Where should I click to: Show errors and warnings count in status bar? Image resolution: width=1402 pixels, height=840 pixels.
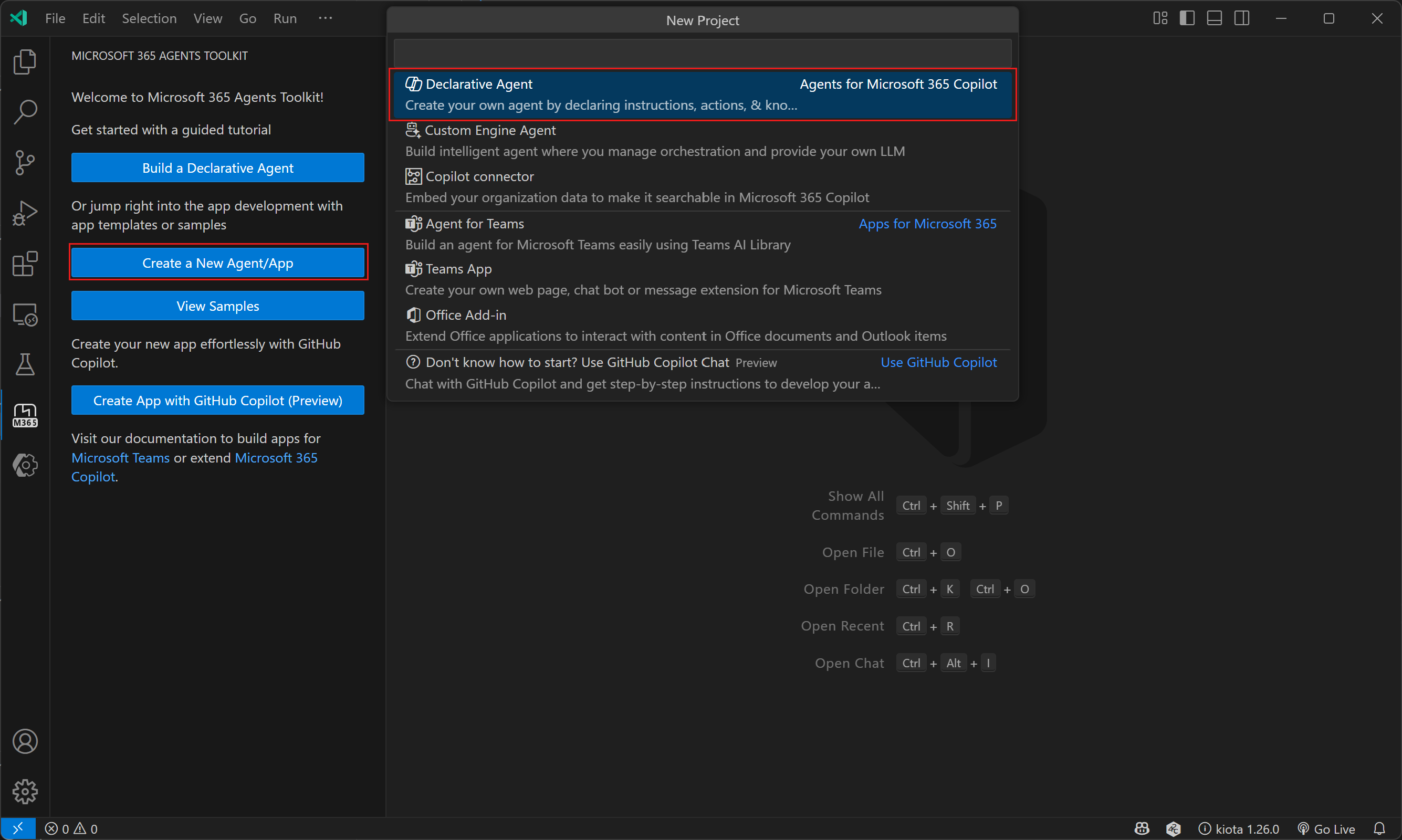(71, 828)
